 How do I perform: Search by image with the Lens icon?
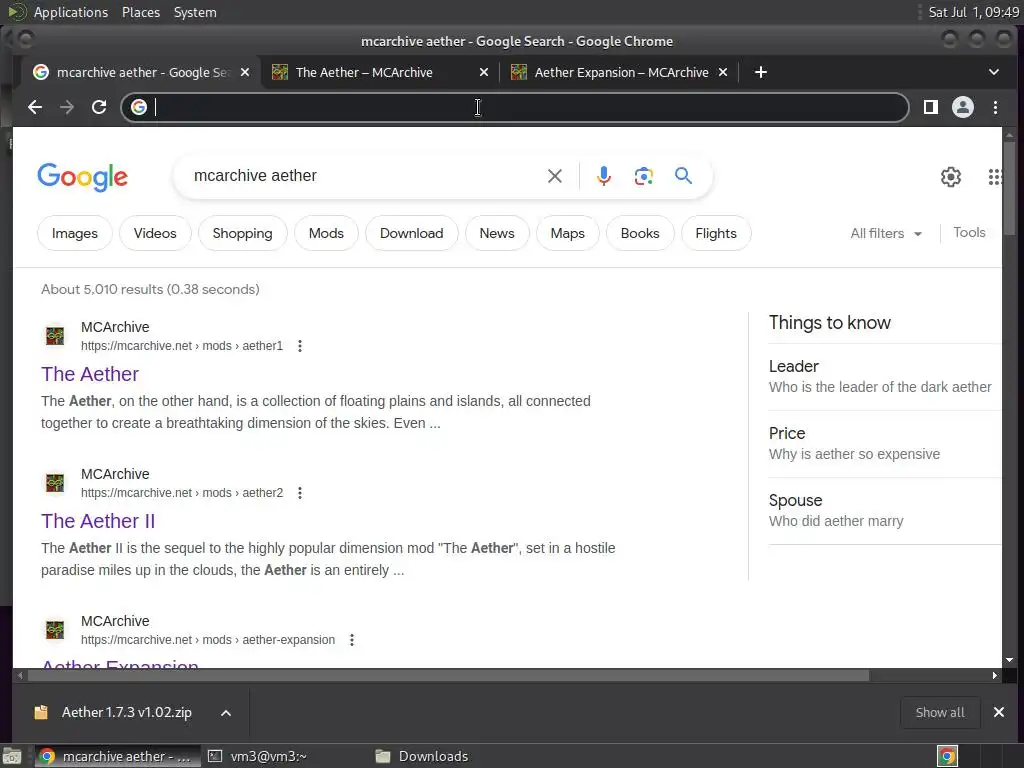coord(644,176)
